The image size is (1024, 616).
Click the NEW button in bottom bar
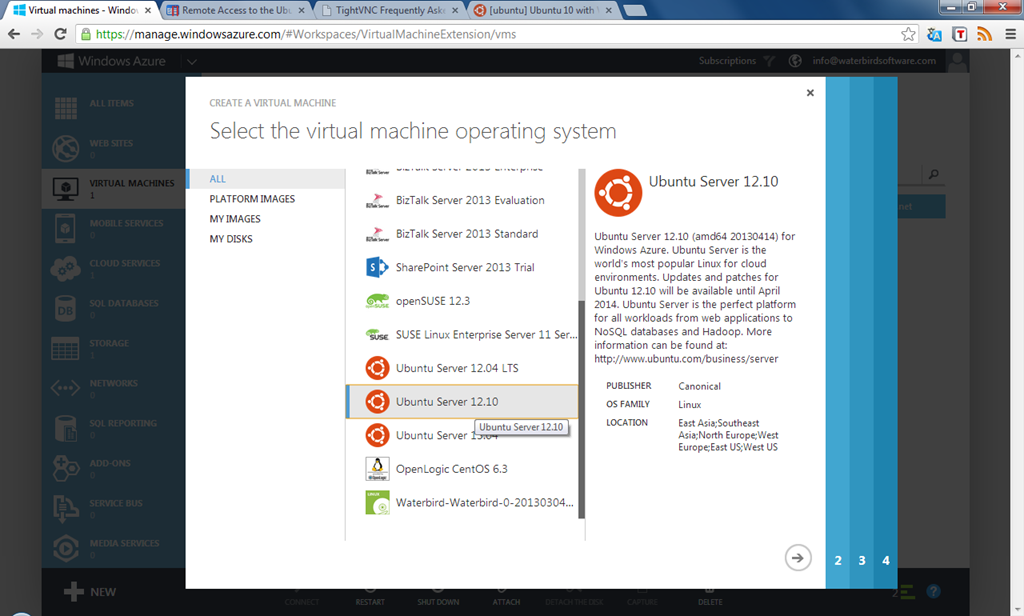(x=90, y=592)
